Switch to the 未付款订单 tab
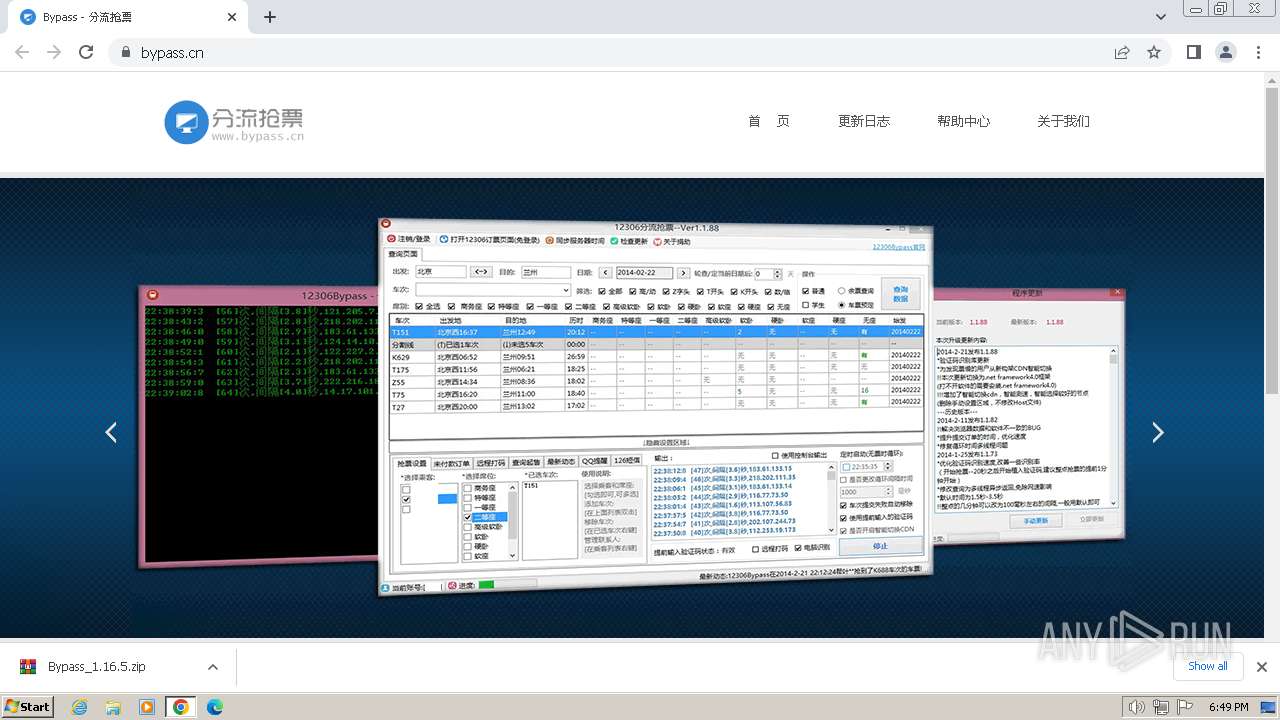This screenshot has height=720, width=1280. pos(450,463)
